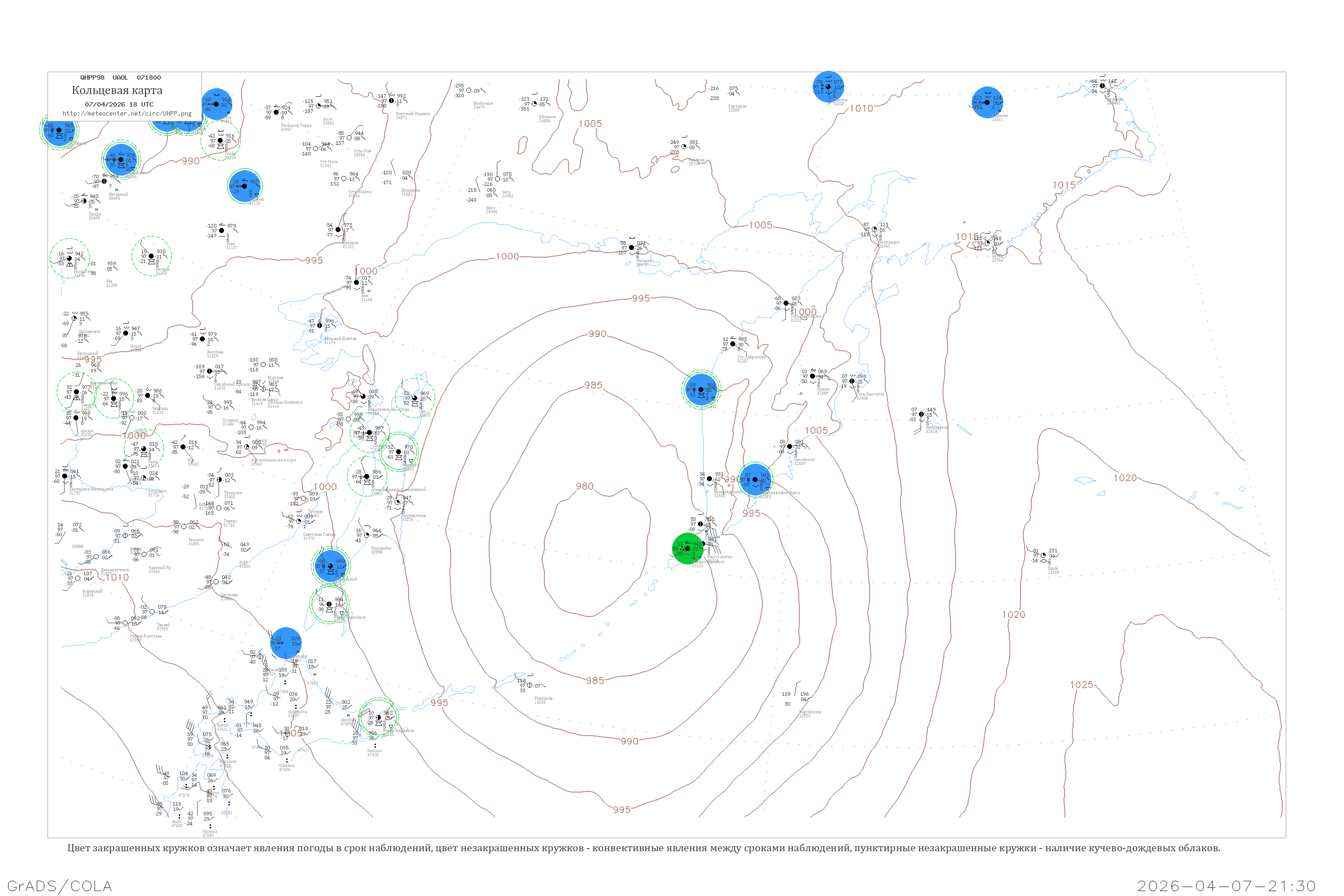Click the meteocenter.net UHPP.png URL text
This screenshot has height=896, width=1344.
[127, 114]
